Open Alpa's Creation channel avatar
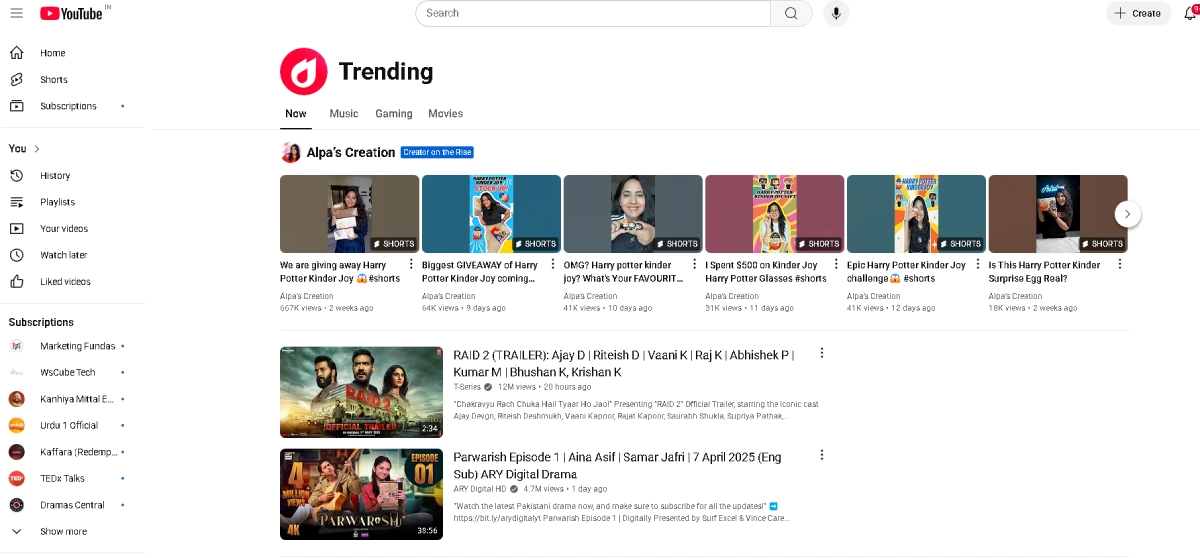 tap(291, 152)
